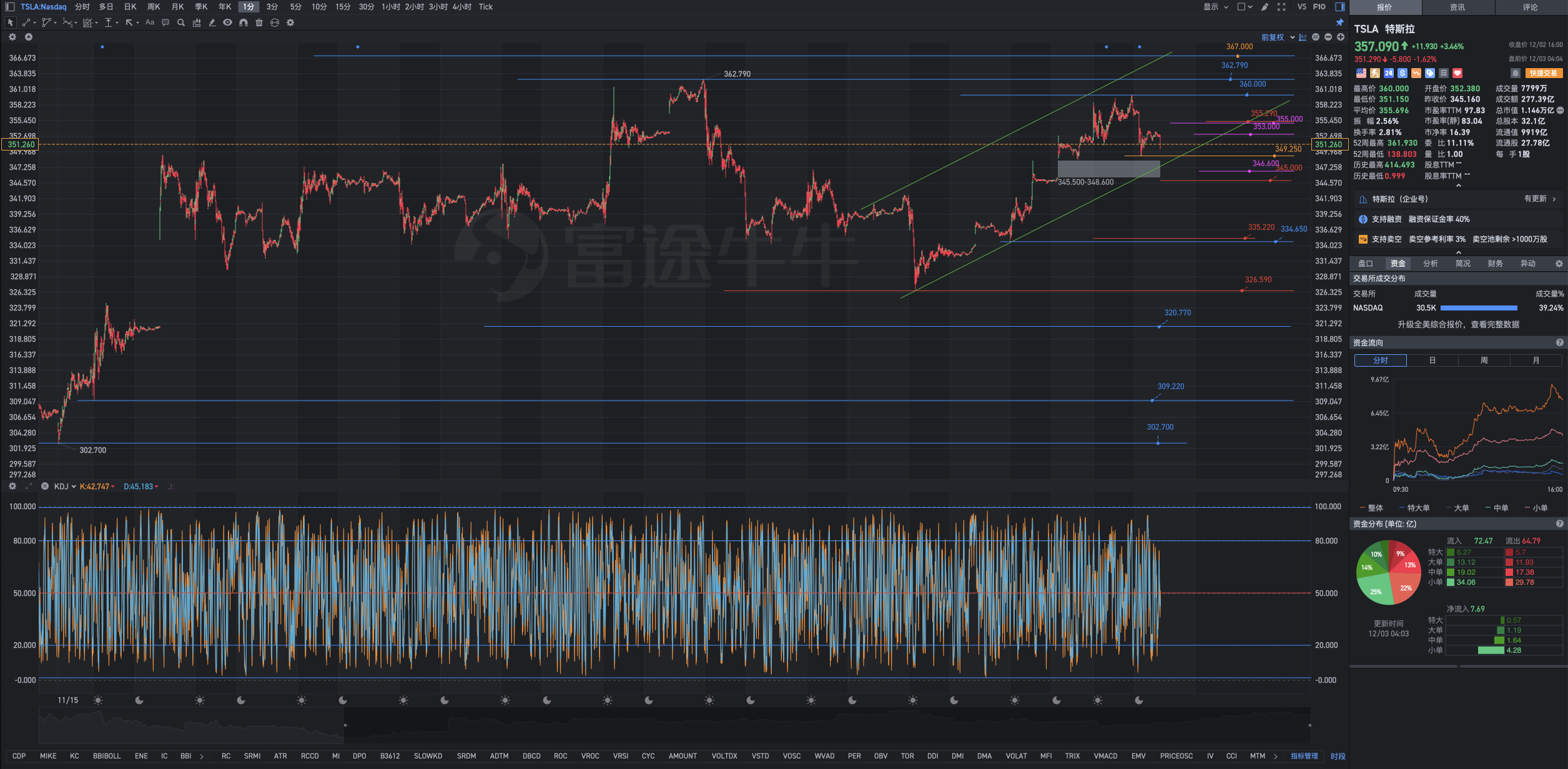The width and height of the screenshot is (1568, 769).
Task: Click 升级全美综合报价 upgrade link
Action: (x=1458, y=325)
